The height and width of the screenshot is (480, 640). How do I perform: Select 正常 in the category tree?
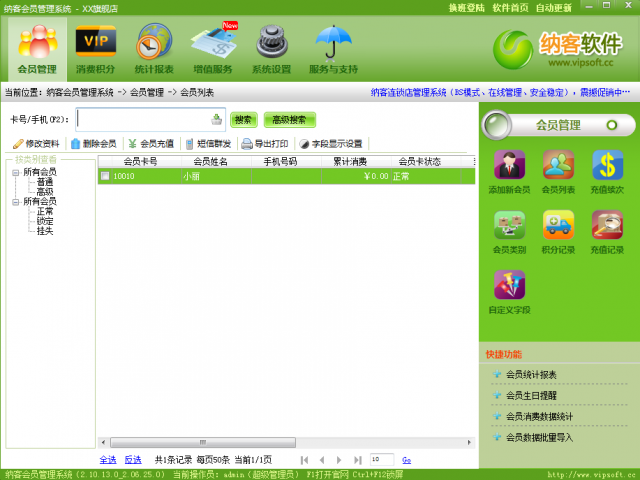[x=45, y=211]
